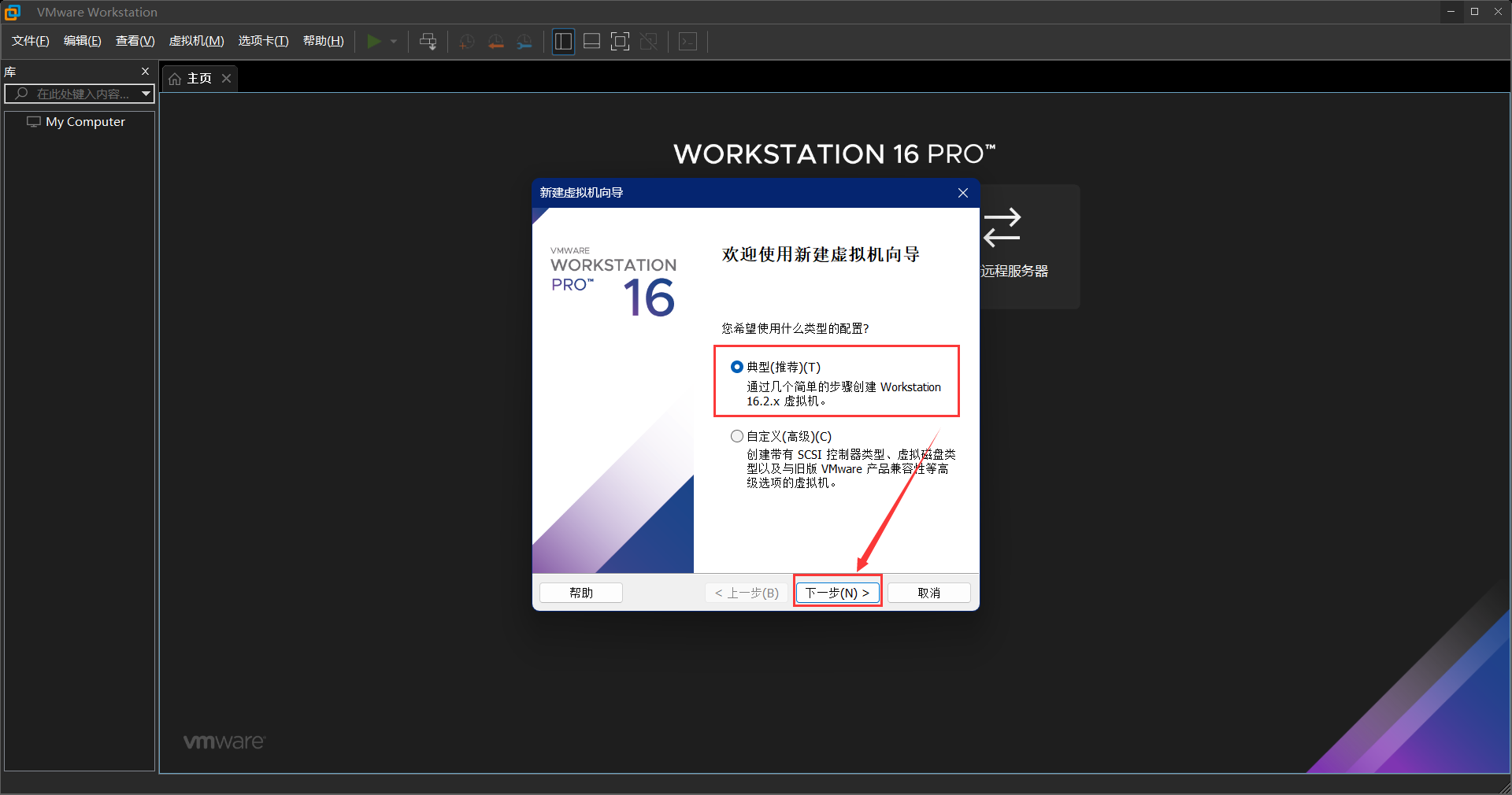Open the power options dropdown arrow beside play
1512x795 pixels.
tap(394, 41)
